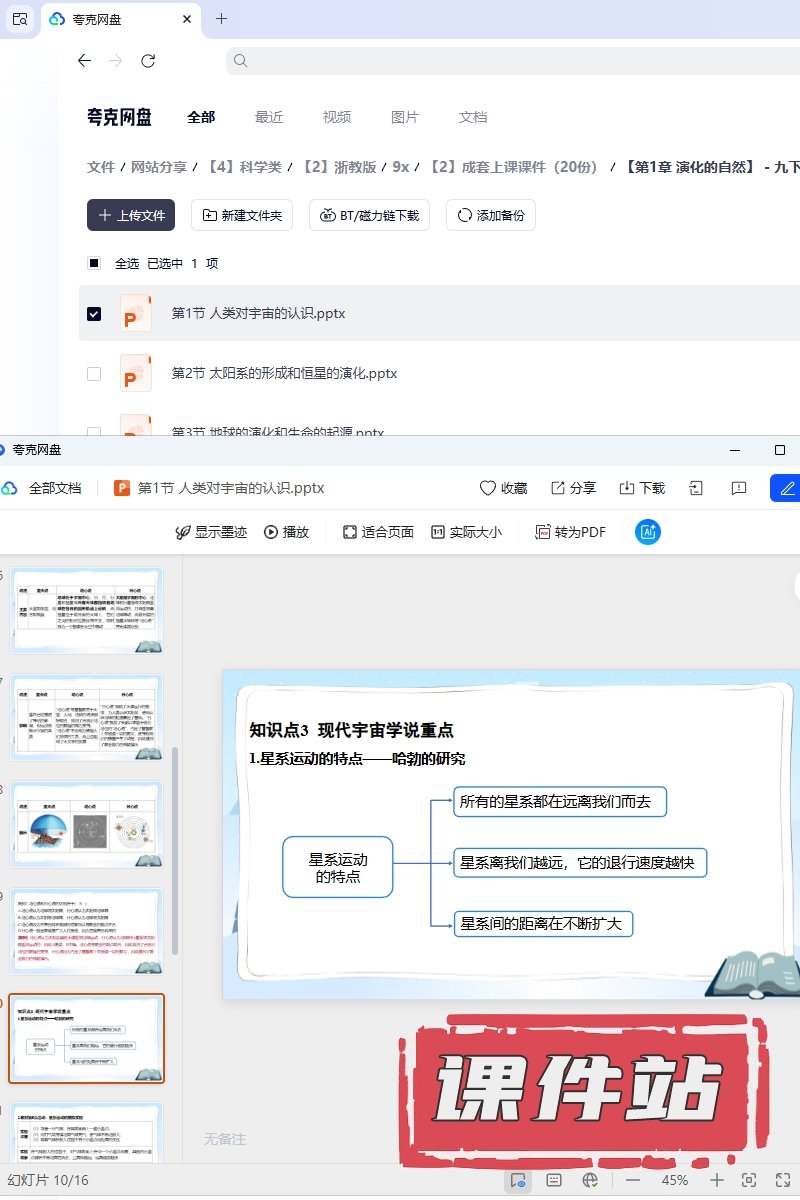
Task: Switch to the 文档 tab
Action: (473, 117)
